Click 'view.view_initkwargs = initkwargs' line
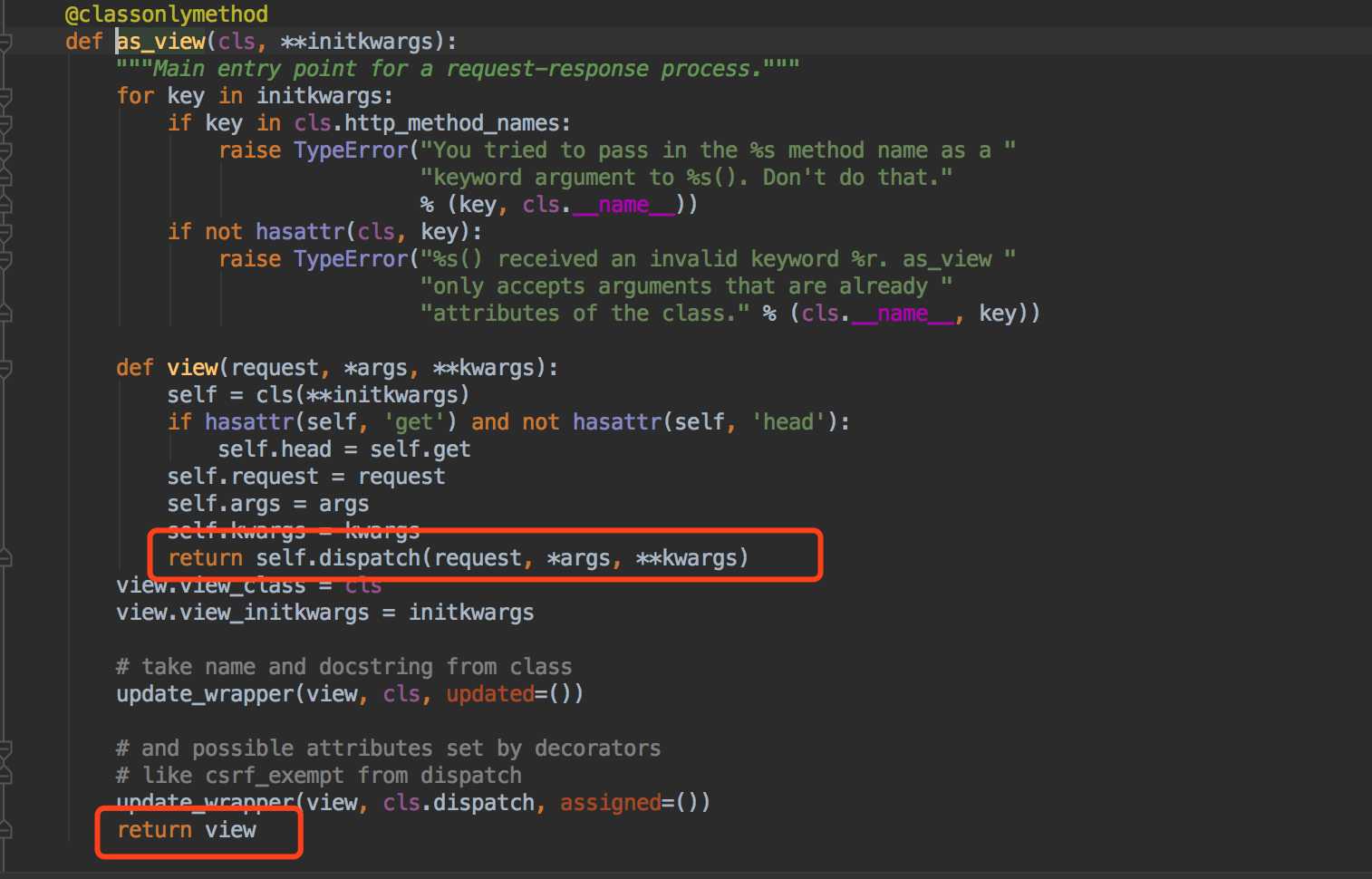This screenshot has height=879, width=1372. (x=325, y=613)
